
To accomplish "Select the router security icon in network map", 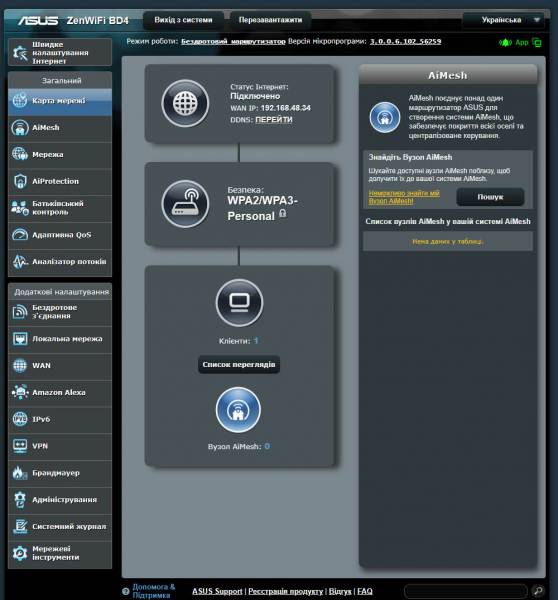I will pyautogui.click(x=185, y=204).
